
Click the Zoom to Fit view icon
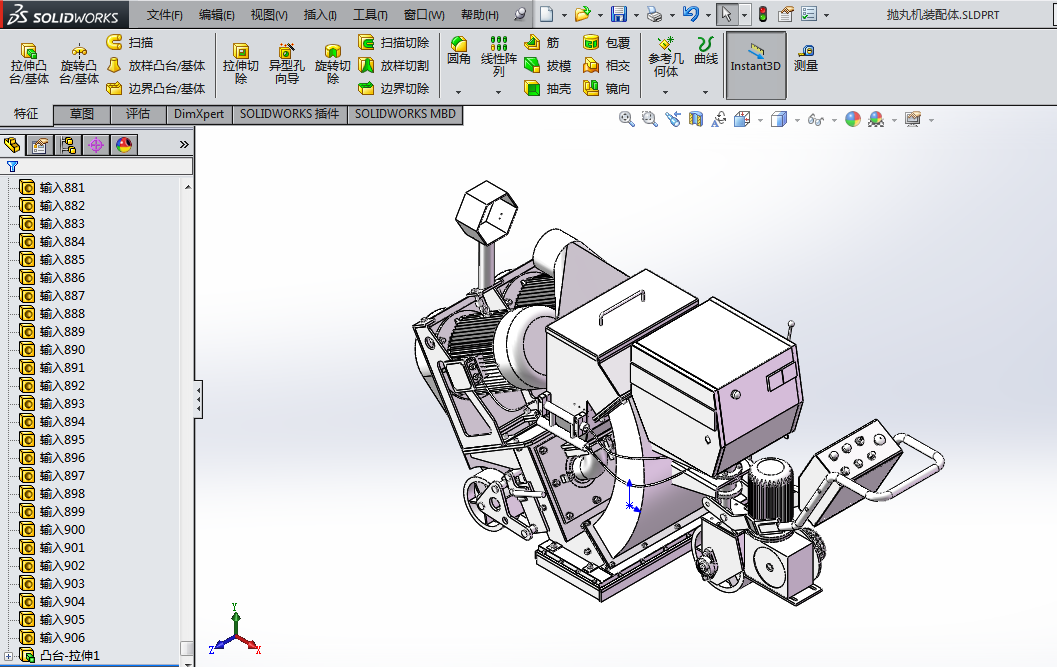[627, 120]
